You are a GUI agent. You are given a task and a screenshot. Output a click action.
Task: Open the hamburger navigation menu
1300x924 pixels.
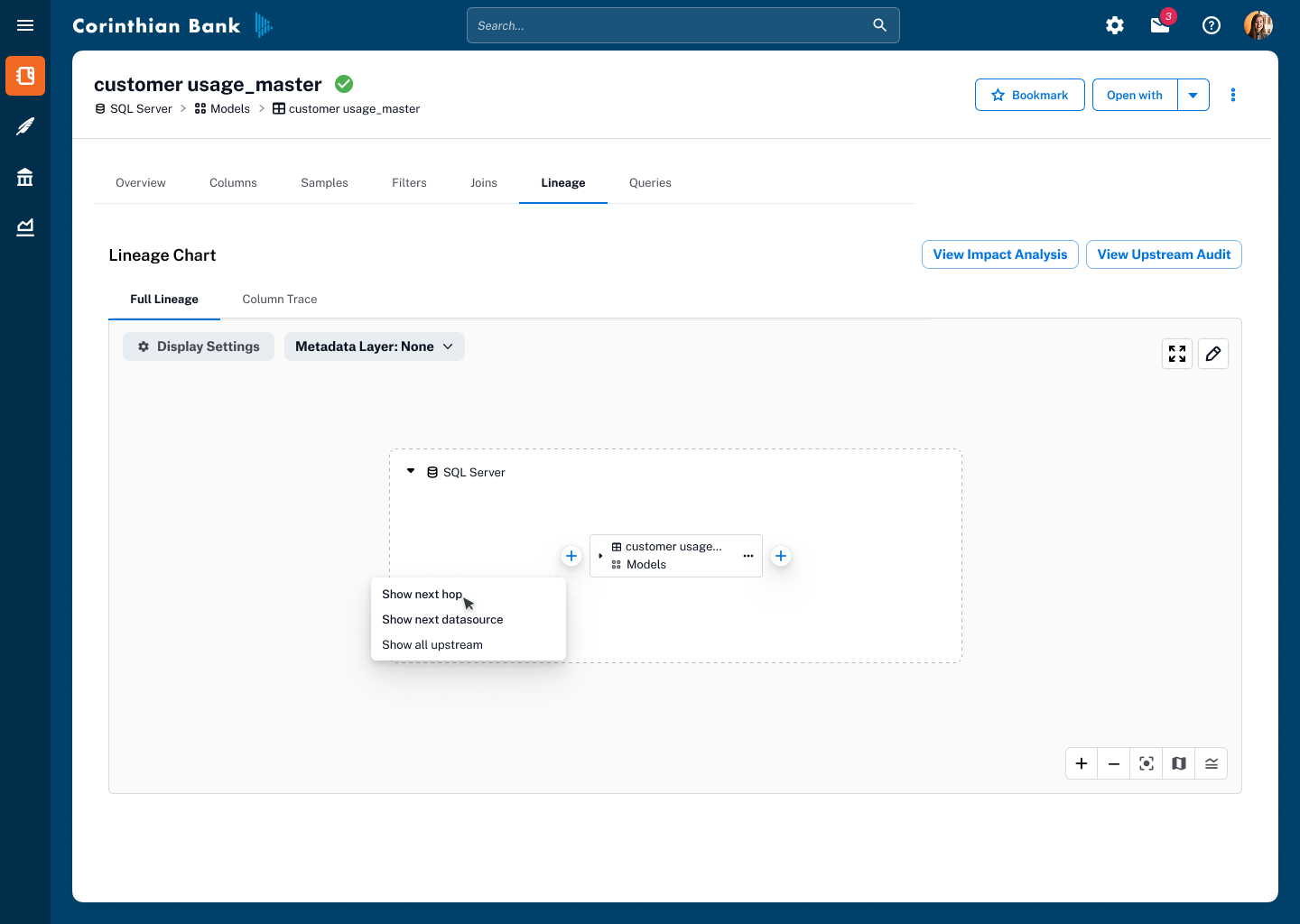tap(25, 25)
